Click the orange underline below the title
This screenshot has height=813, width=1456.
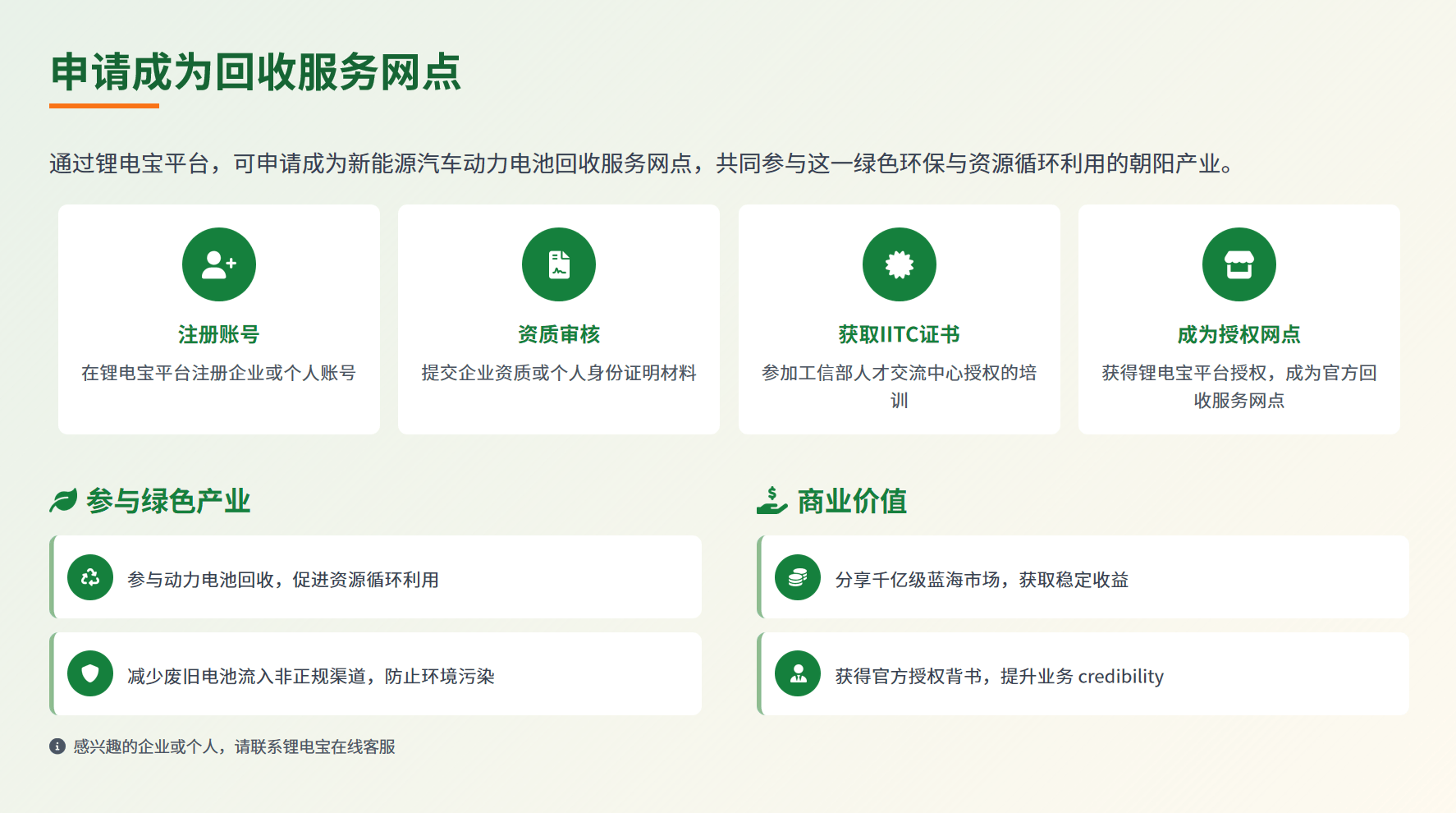point(104,106)
